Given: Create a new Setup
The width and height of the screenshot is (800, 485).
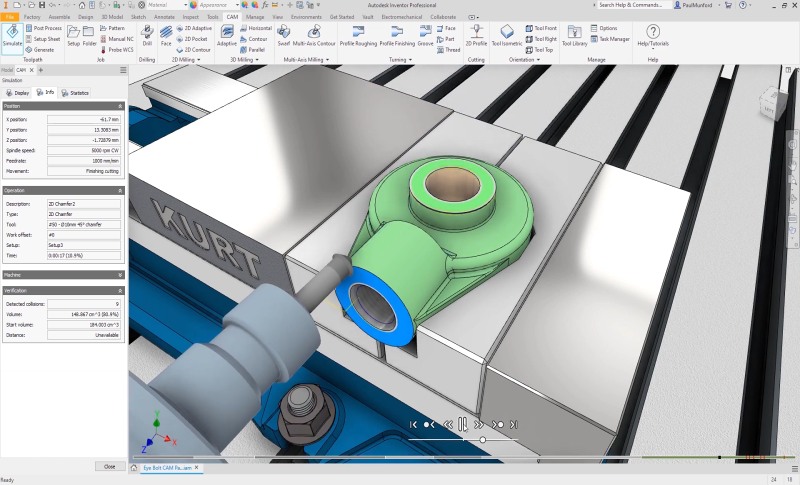Looking at the screenshot, I should tap(73, 36).
